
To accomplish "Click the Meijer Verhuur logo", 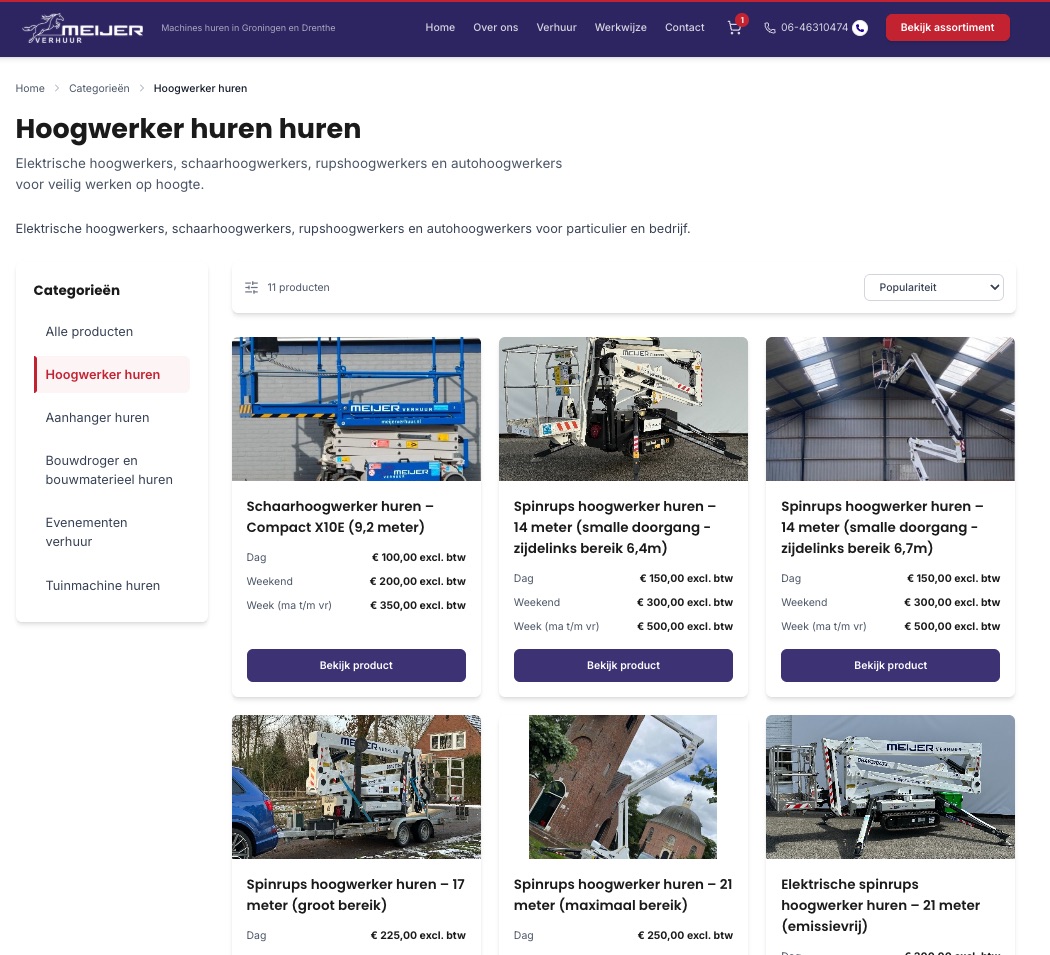I will pyautogui.click(x=82, y=28).
